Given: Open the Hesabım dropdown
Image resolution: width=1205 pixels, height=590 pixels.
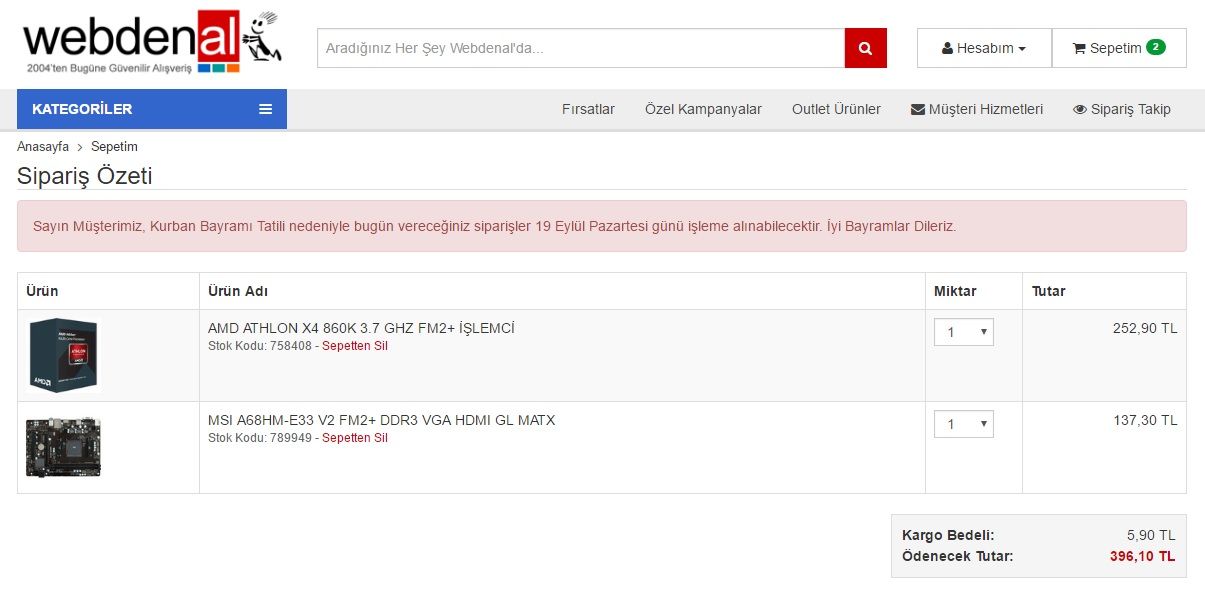Looking at the screenshot, I should point(984,47).
